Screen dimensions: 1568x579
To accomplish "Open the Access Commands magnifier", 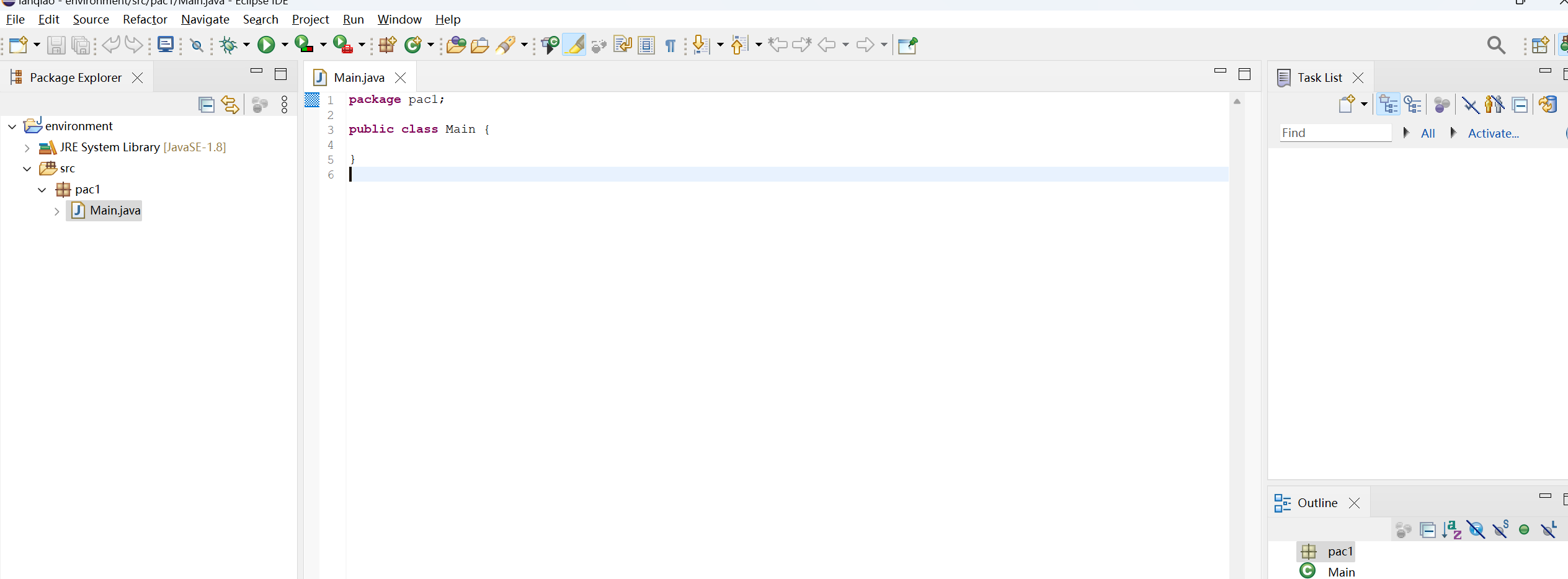I will coord(1496,45).
